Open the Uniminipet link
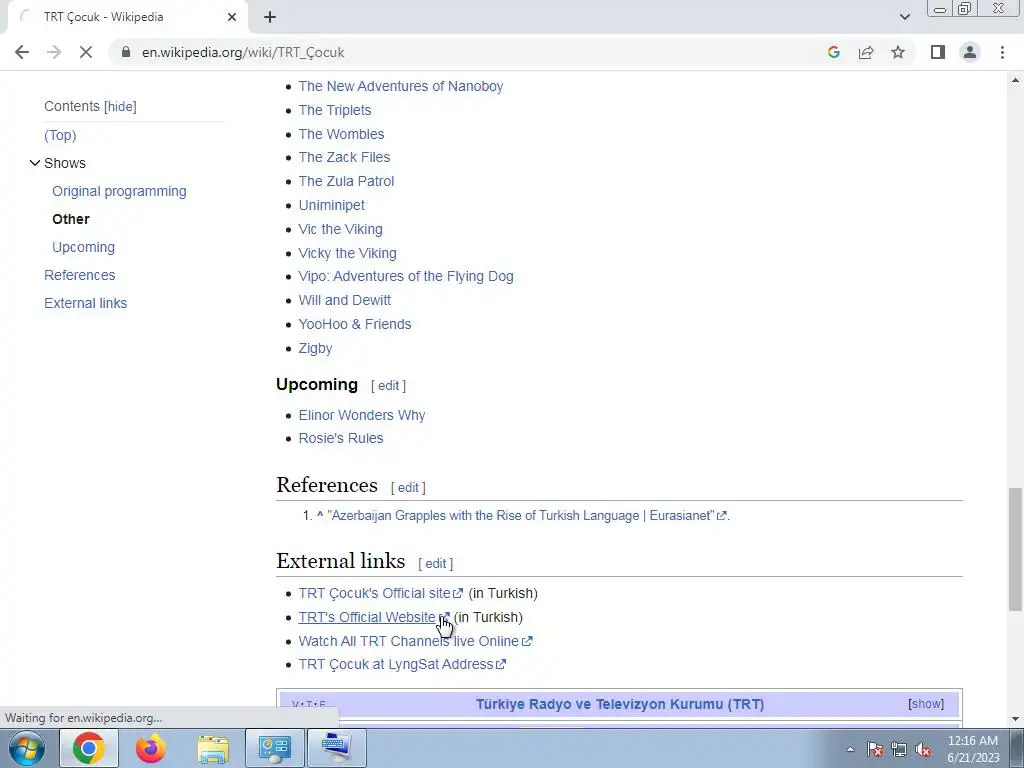The width and height of the screenshot is (1024, 768). coord(332,206)
